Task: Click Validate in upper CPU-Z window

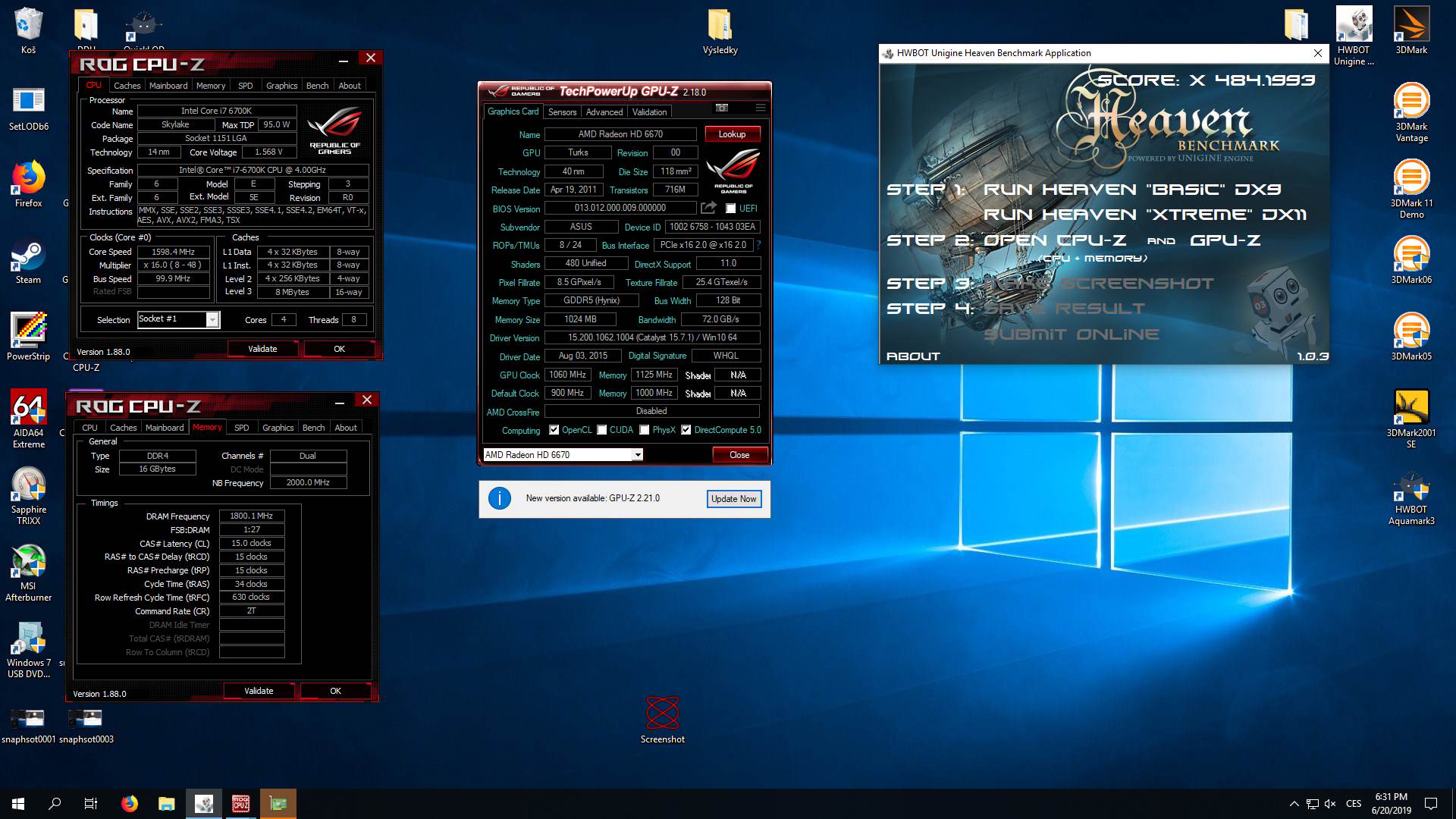Action: tap(262, 349)
